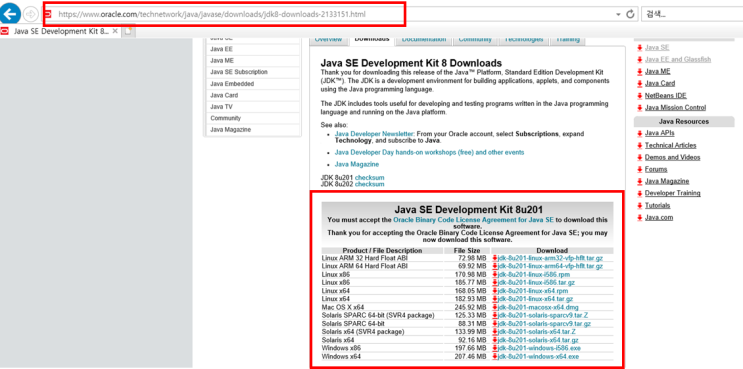Viewport: 743px width, 369px height.
Task: Download jdk-8u201-solaris-x64.tar.gz
Action: click(x=538, y=340)
